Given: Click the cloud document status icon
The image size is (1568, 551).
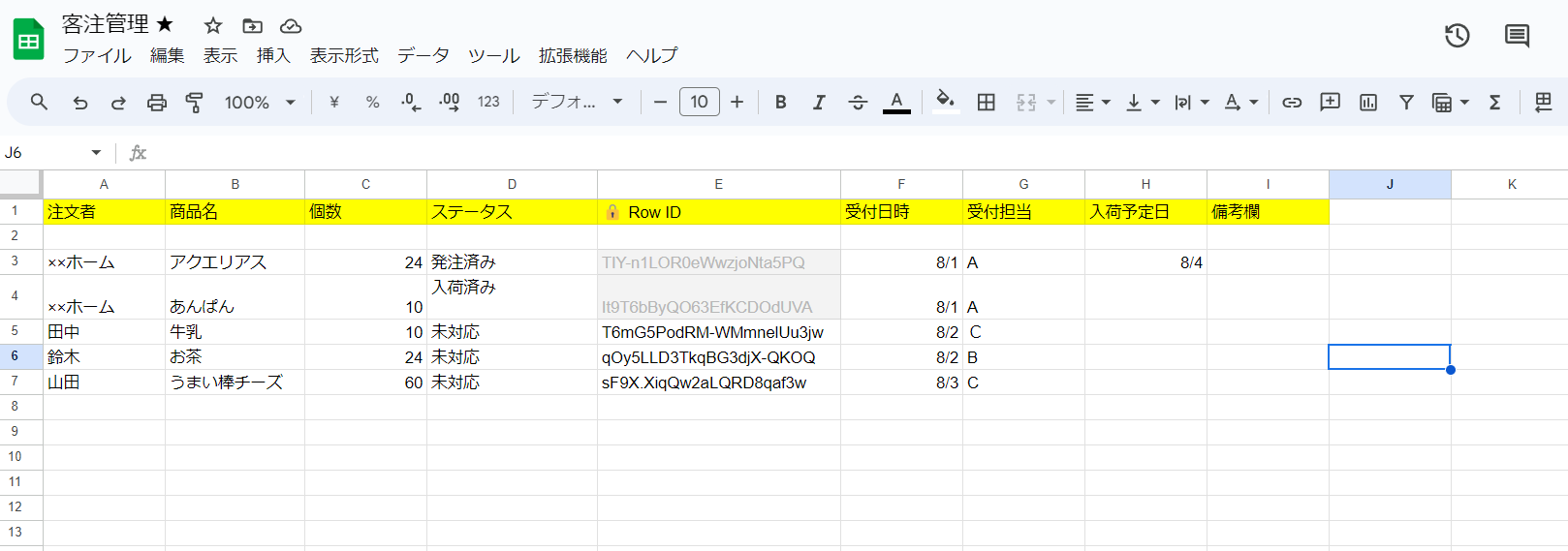Looking at the screenshot, I should pos(291,25).
